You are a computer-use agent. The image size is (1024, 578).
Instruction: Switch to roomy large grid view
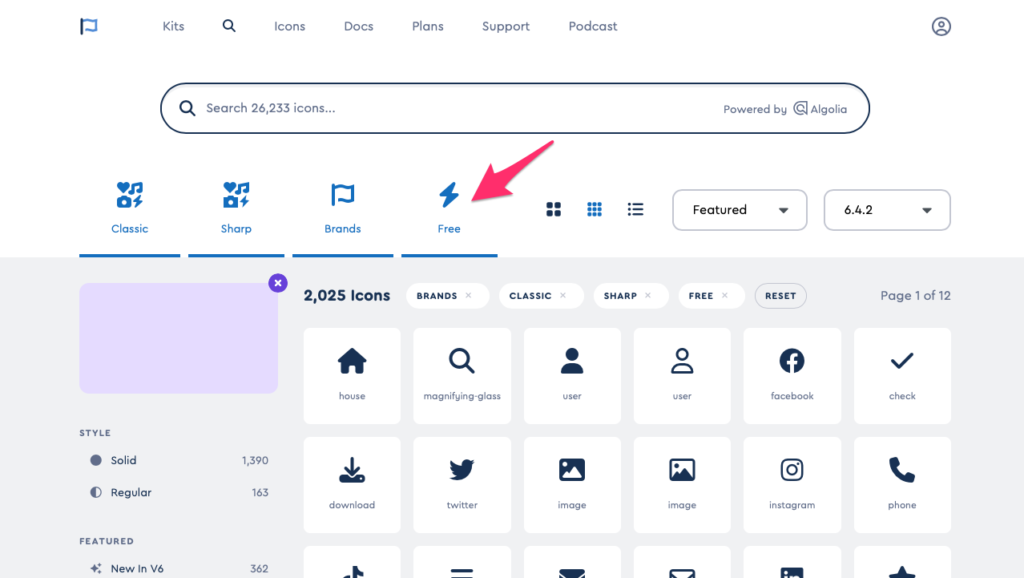click(554, 209)
